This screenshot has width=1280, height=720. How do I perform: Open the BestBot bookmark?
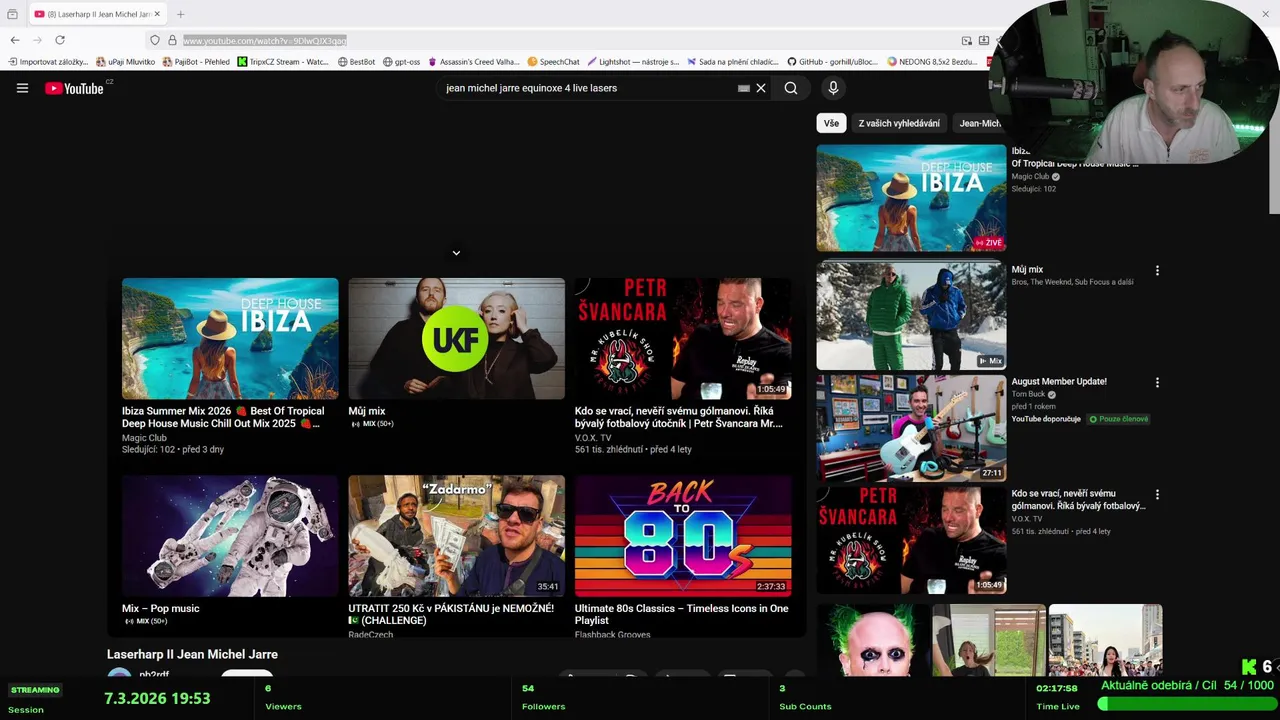(357, 62)
